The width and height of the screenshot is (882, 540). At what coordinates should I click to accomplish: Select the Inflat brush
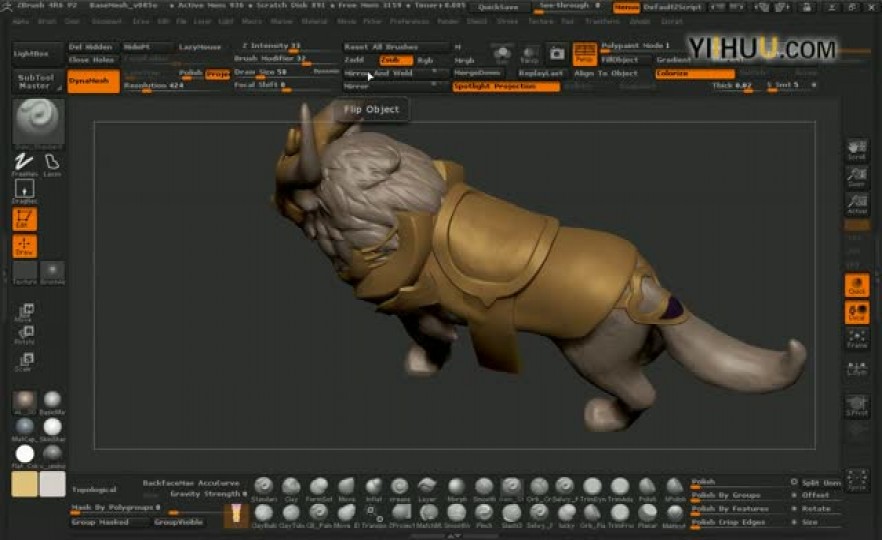click(374, 488)
